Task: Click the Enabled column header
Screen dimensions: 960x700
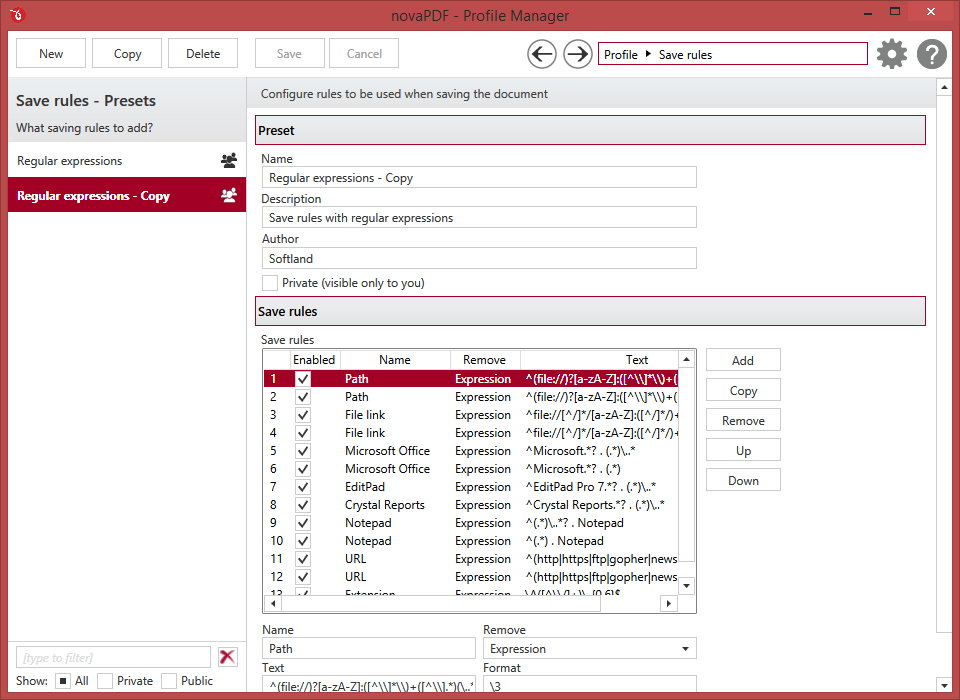Action: 314,359
